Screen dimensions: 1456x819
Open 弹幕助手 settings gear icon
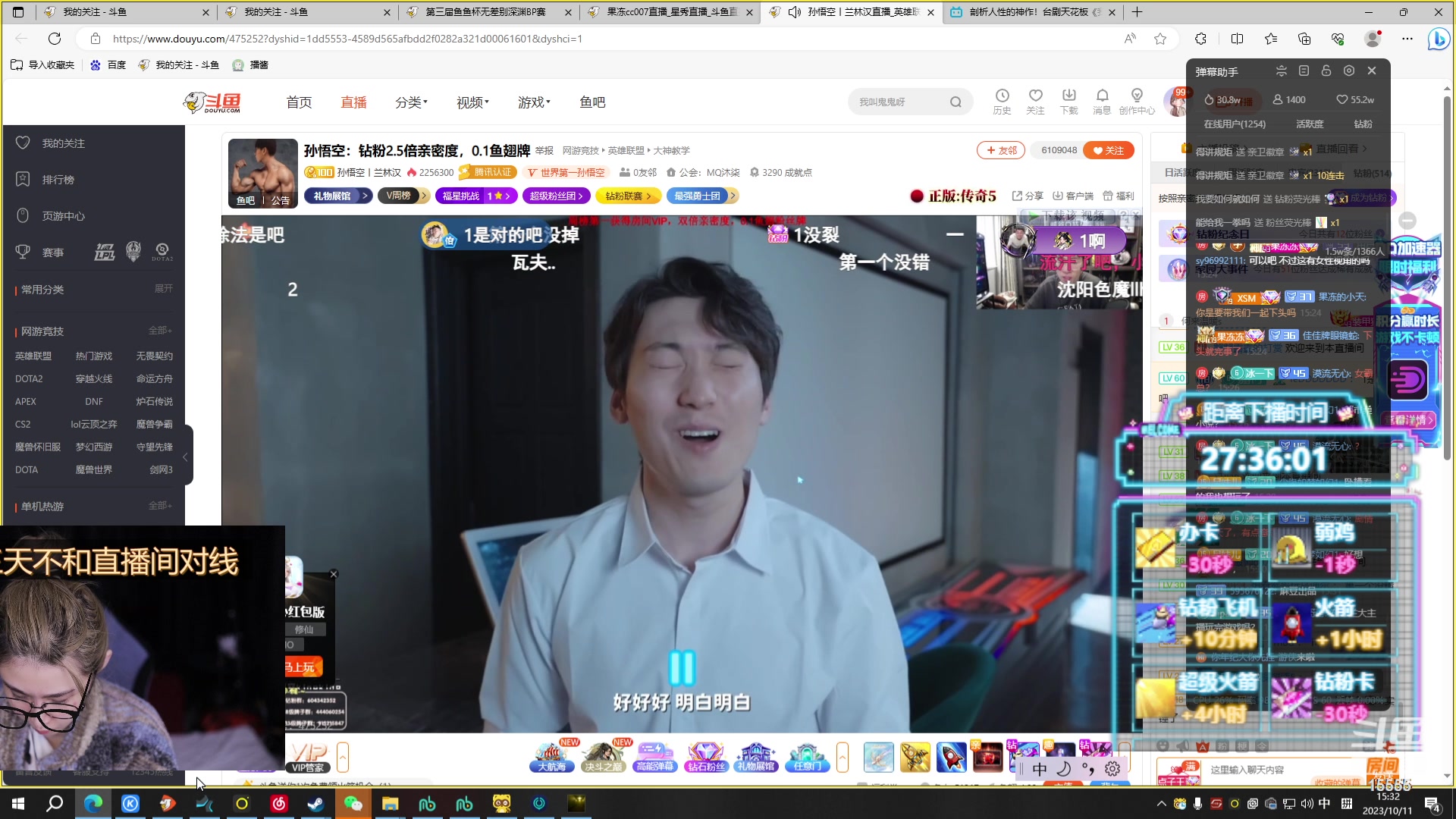1349,71
